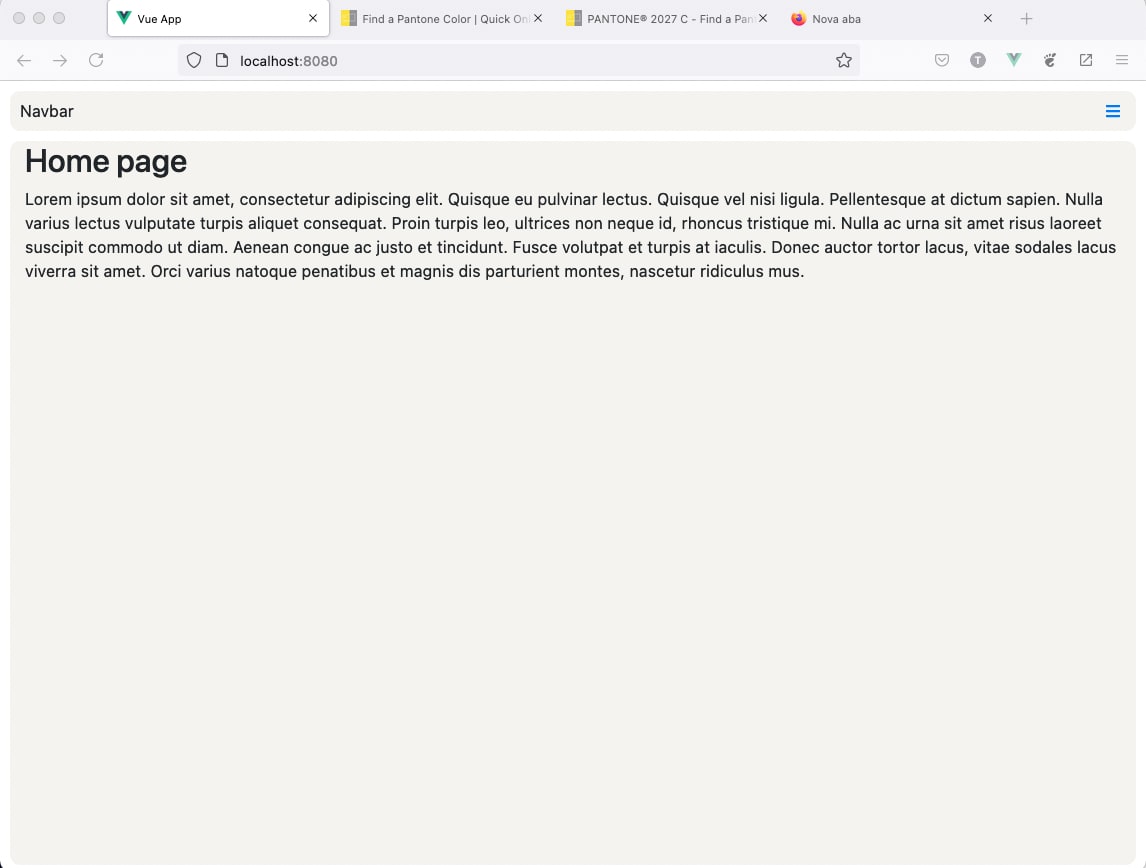This screenshot has height=868, width=1146.
Task: Bookmark the page with the star icon
Action: click(843, 60)
